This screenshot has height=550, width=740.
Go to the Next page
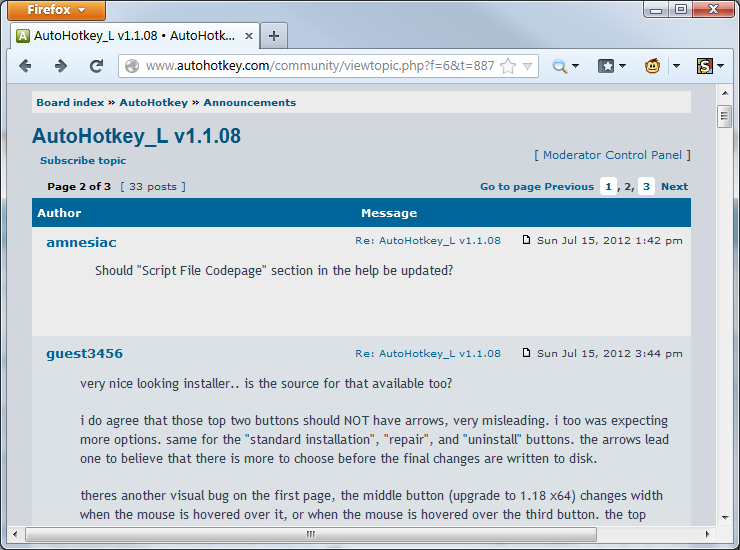(x=674, y=186)
